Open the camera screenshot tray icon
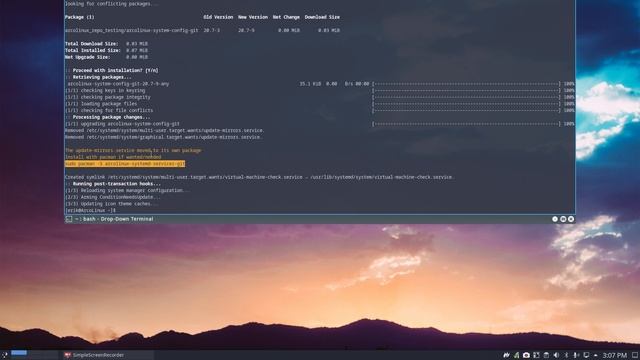The image size is (640, 360). coord(526,355)
